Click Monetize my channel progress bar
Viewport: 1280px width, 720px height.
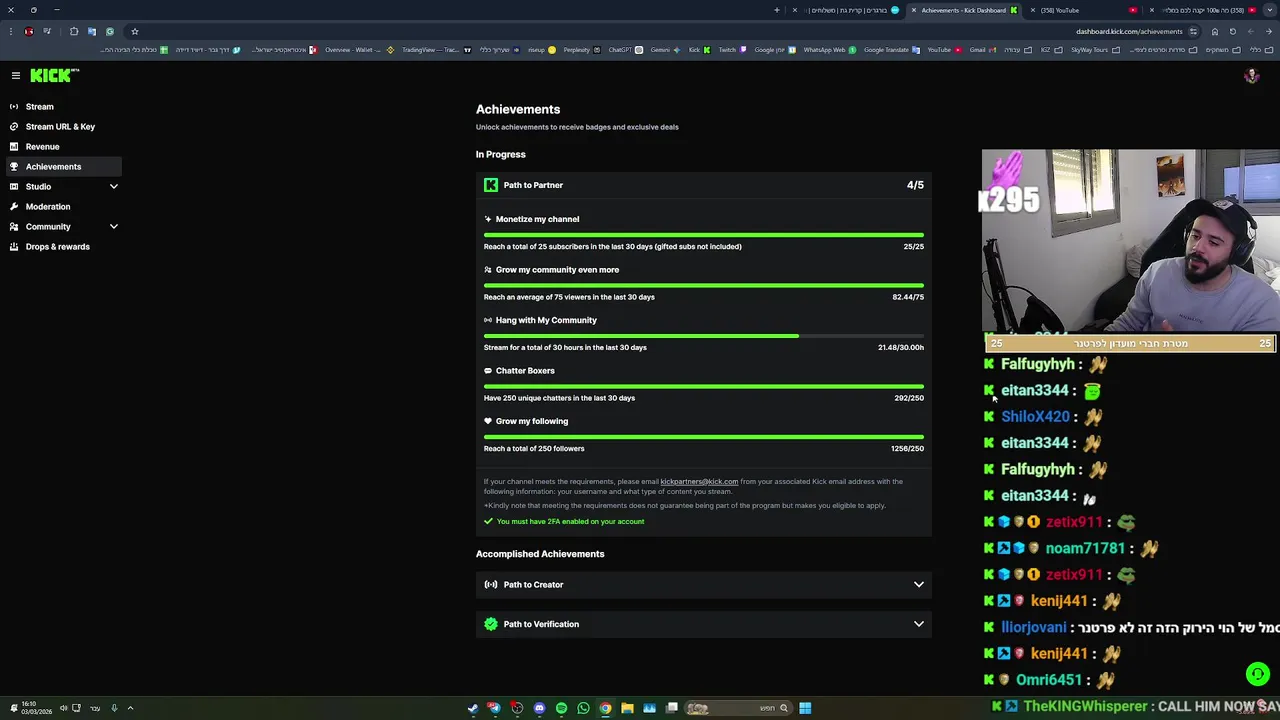[703, 235]
